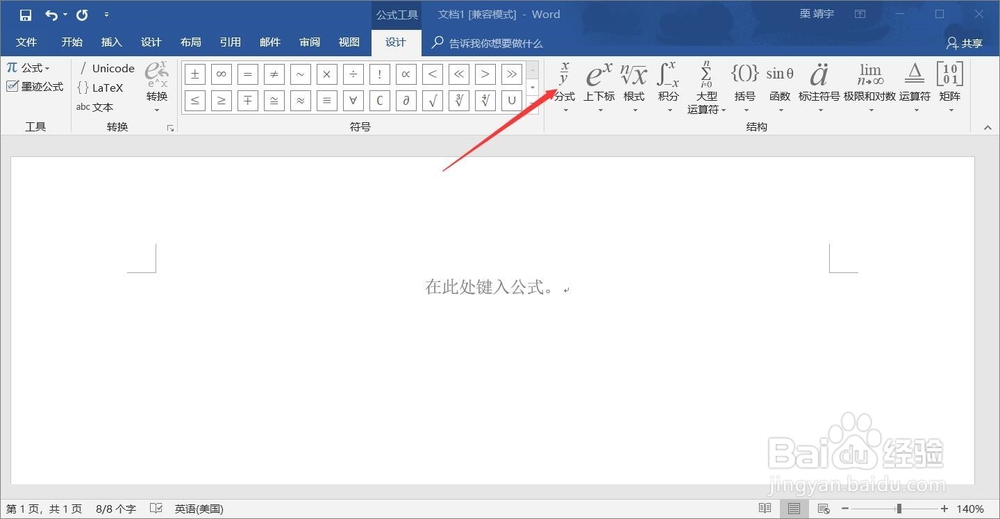
Task: Click the 共享 Share button
Action: [964, 43]
